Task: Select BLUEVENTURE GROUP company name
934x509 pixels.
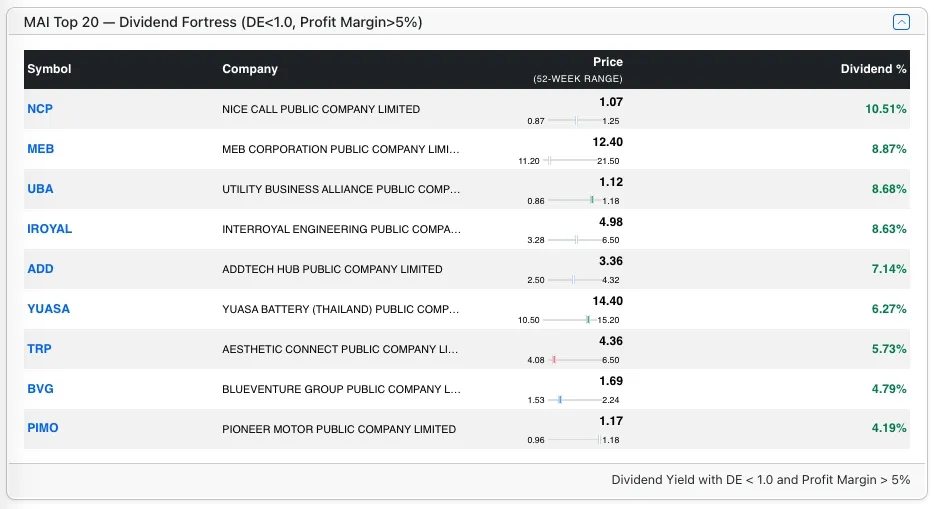Action: tap(341, 388)
